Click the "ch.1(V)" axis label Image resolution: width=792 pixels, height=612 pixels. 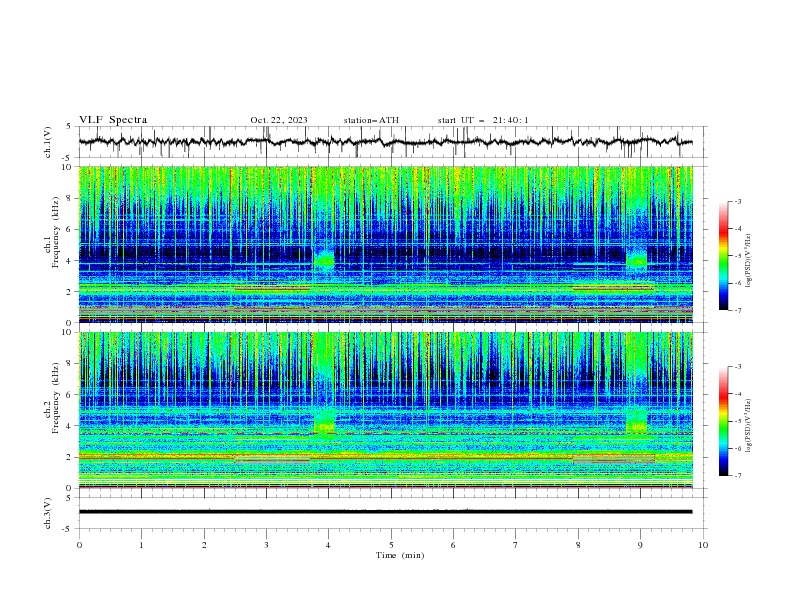pyautogui.click(x=48, y=142)
